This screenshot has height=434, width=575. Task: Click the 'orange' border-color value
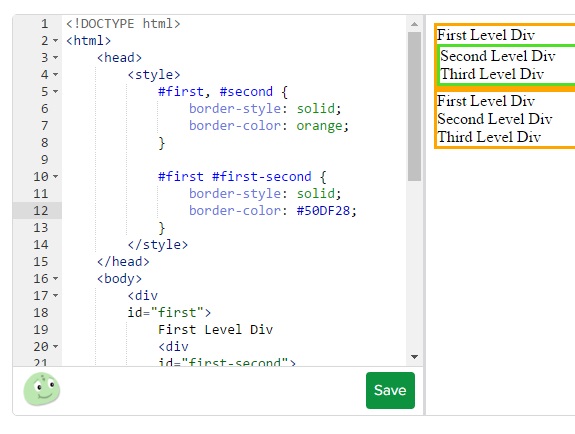point(319,126)
